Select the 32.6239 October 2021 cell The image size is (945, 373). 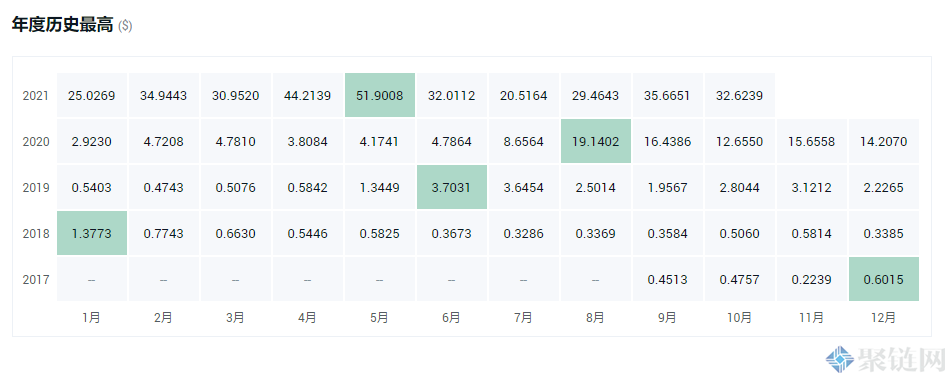[x=739, y=95]
